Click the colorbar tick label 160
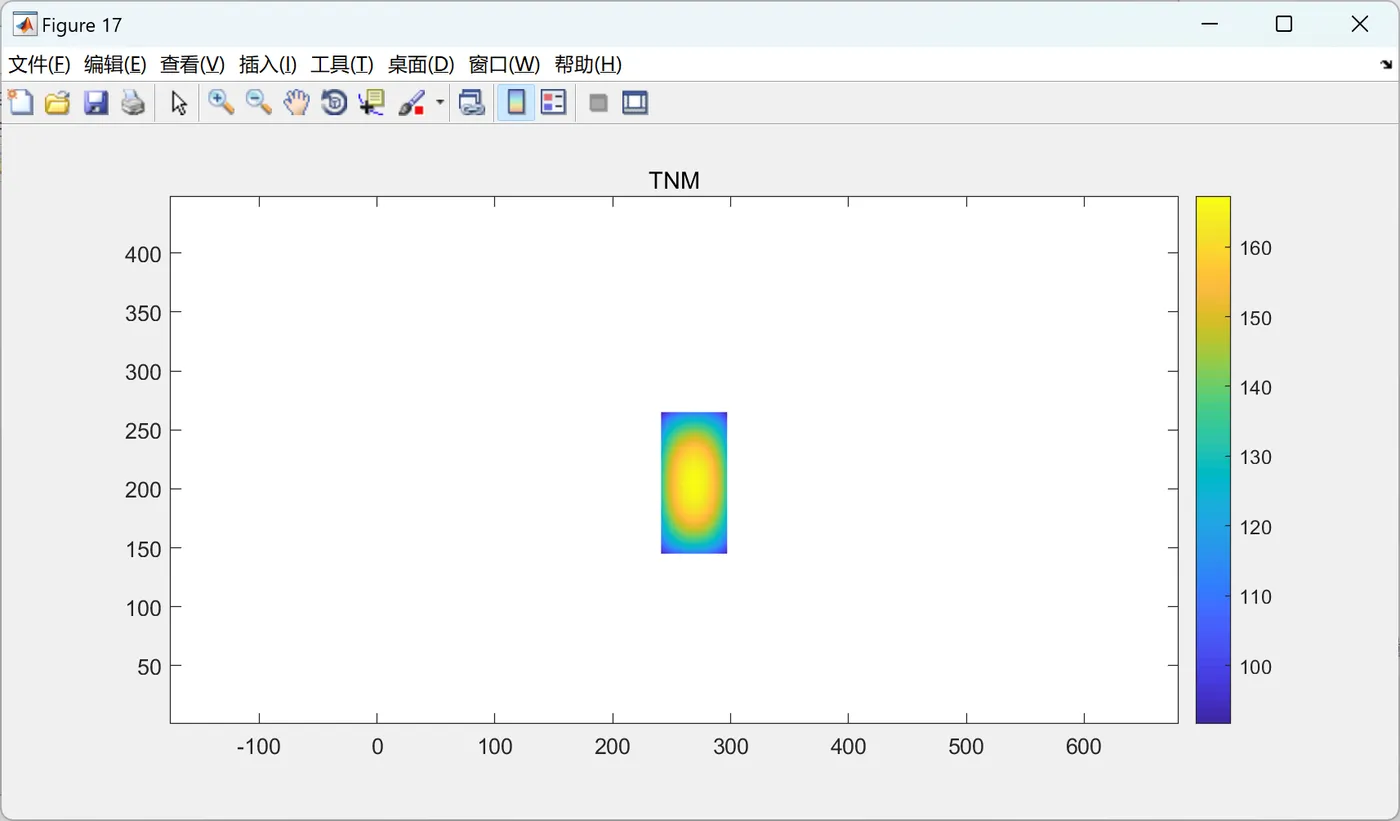Viewport: 1400px width, 821px height. click(1255, 248)
